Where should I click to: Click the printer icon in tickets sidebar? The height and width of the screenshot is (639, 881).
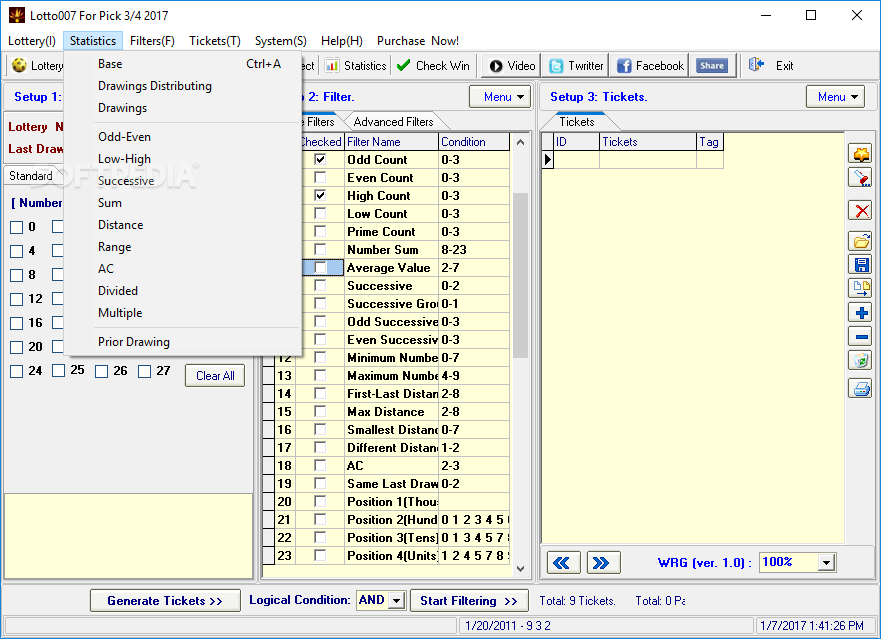point(860,388)
